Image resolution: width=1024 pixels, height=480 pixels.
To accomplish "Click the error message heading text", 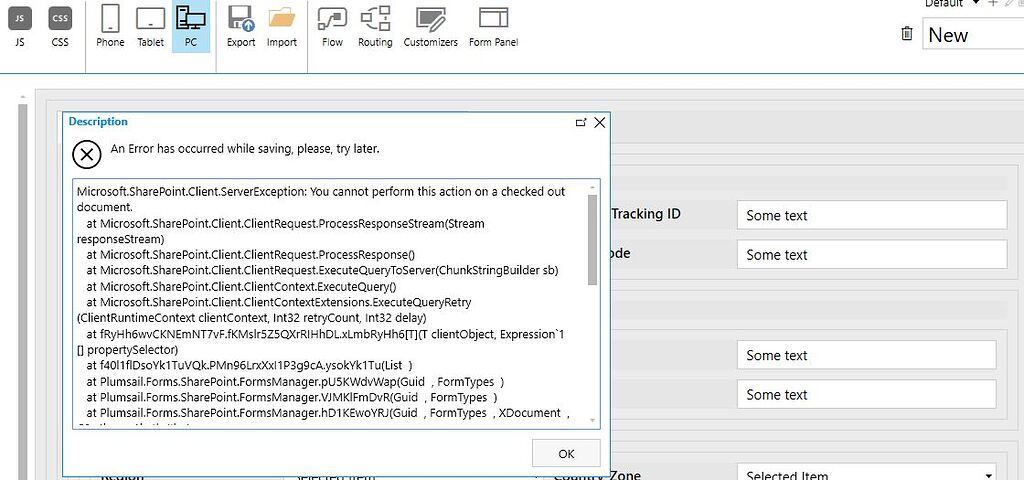I will [x=245, y=149].
